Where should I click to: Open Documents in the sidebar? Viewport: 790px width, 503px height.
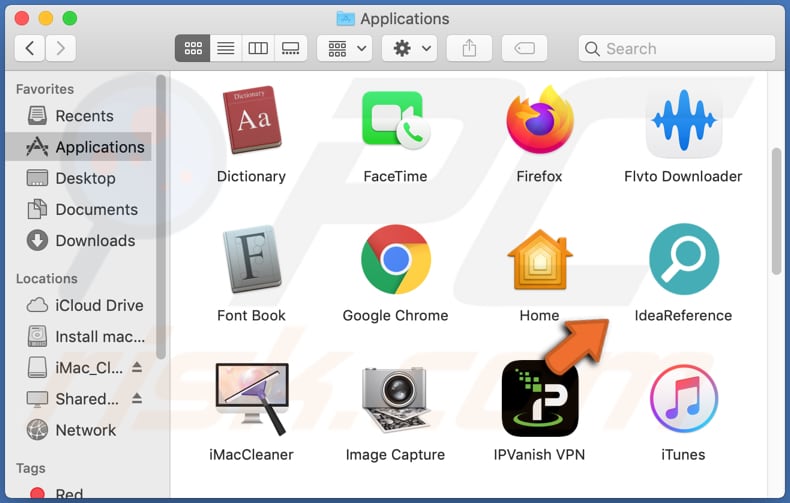coord(79,209)
